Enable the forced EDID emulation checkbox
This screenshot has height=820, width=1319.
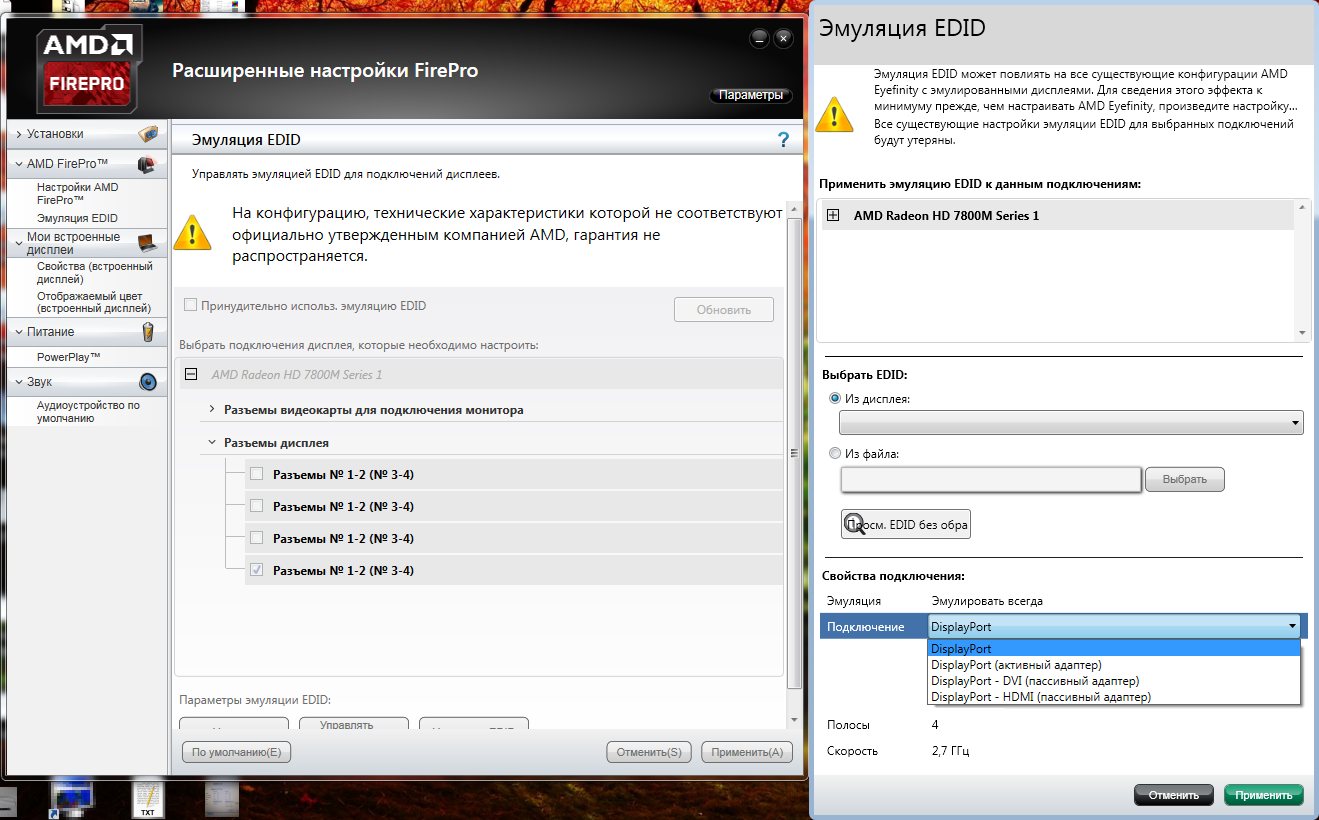[x=190, y=306]
